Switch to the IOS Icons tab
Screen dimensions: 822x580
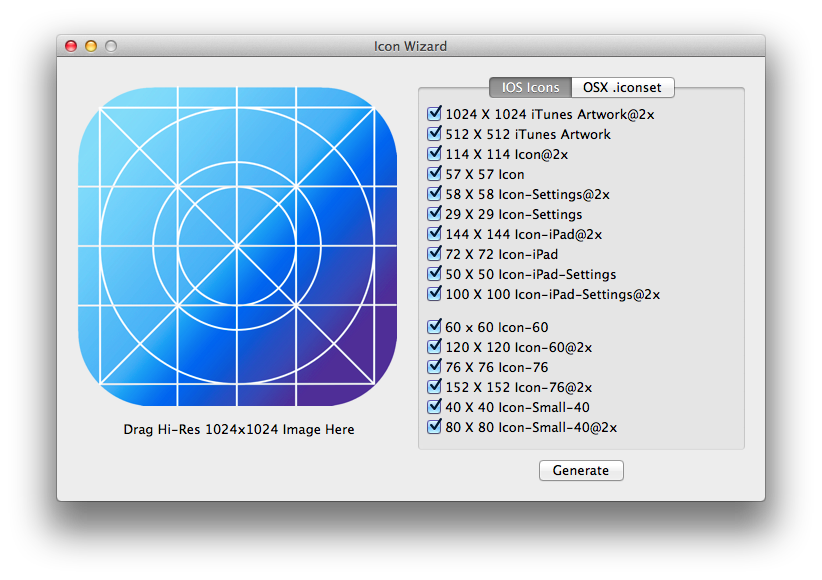530,88
